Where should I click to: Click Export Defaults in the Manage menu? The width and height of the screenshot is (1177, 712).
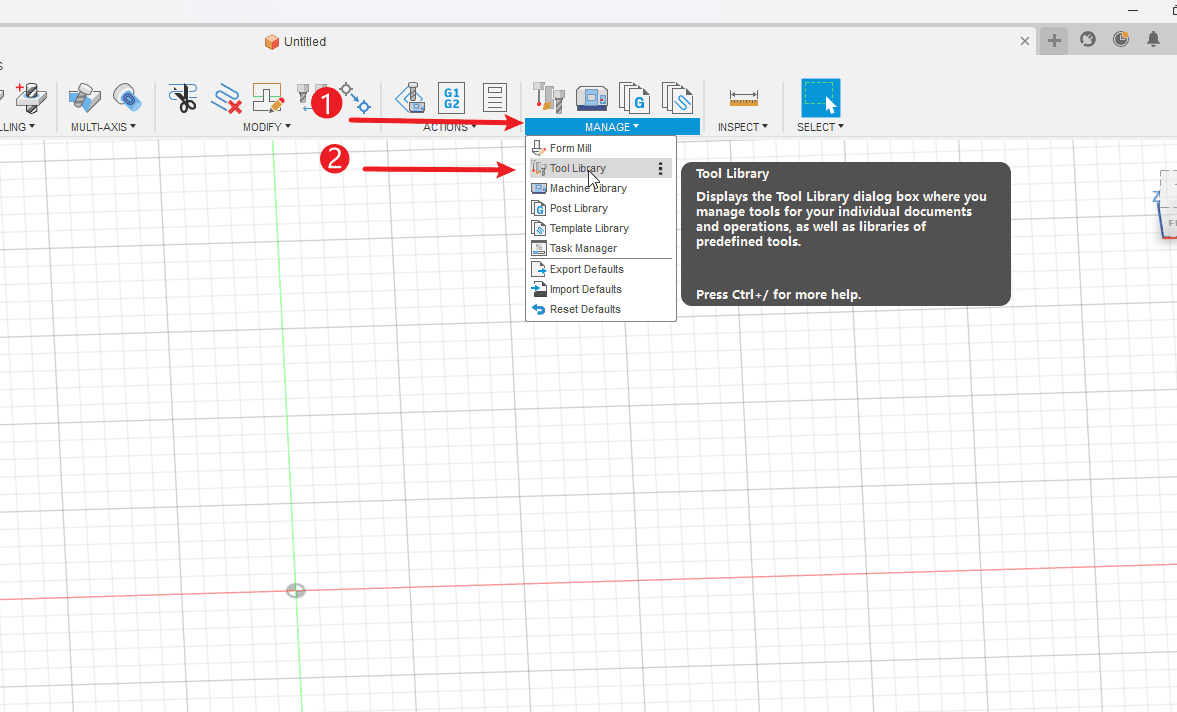586,269
